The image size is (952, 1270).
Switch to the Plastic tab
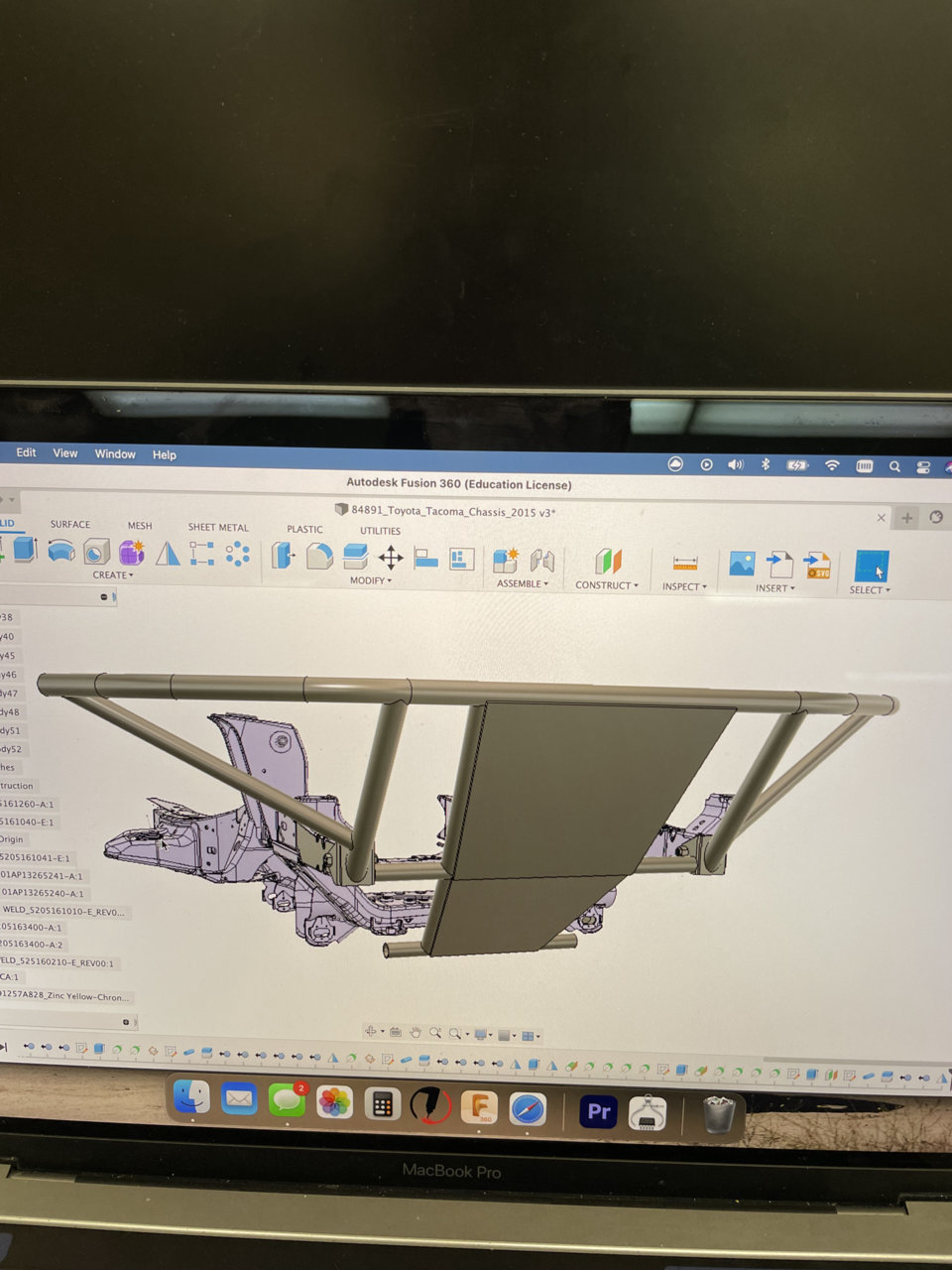tap(304, 530)
